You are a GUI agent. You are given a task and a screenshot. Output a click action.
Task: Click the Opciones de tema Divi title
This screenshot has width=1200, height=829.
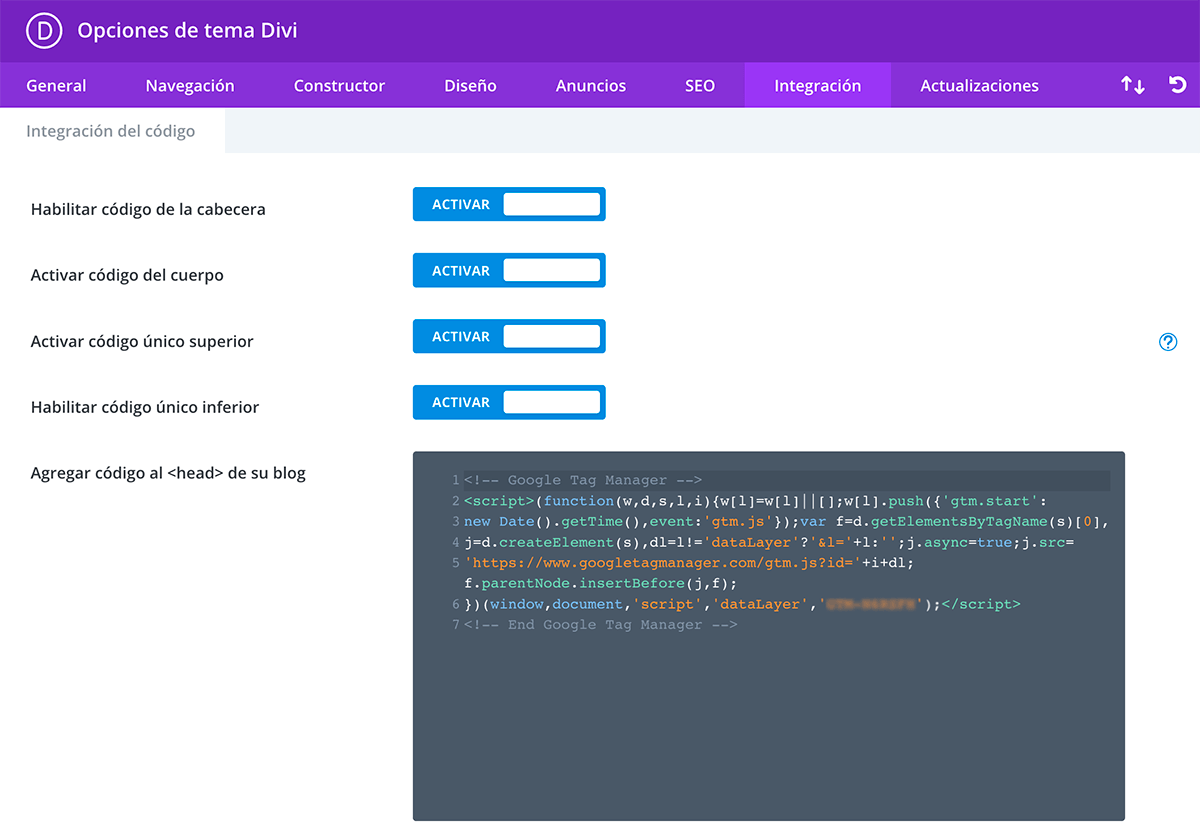tap(188, 31)
